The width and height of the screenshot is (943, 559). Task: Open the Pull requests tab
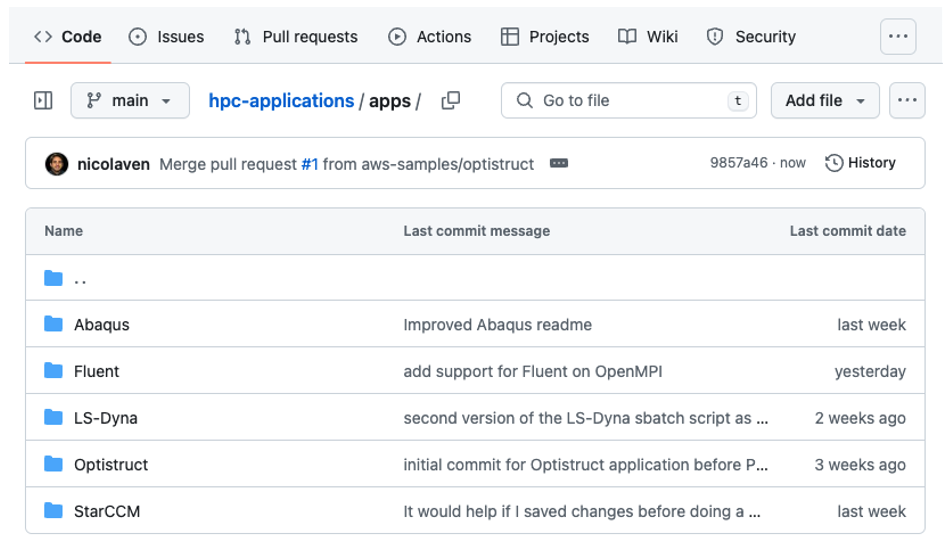295,37
